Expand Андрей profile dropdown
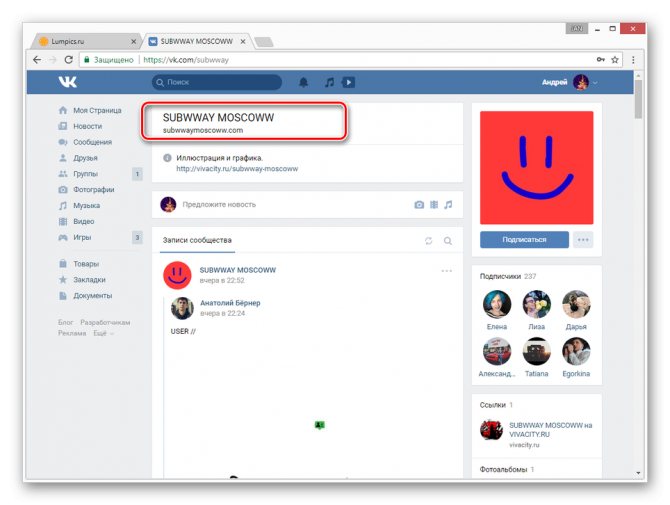Viewport: 670px width, 505px height. (x=569, y=82)
